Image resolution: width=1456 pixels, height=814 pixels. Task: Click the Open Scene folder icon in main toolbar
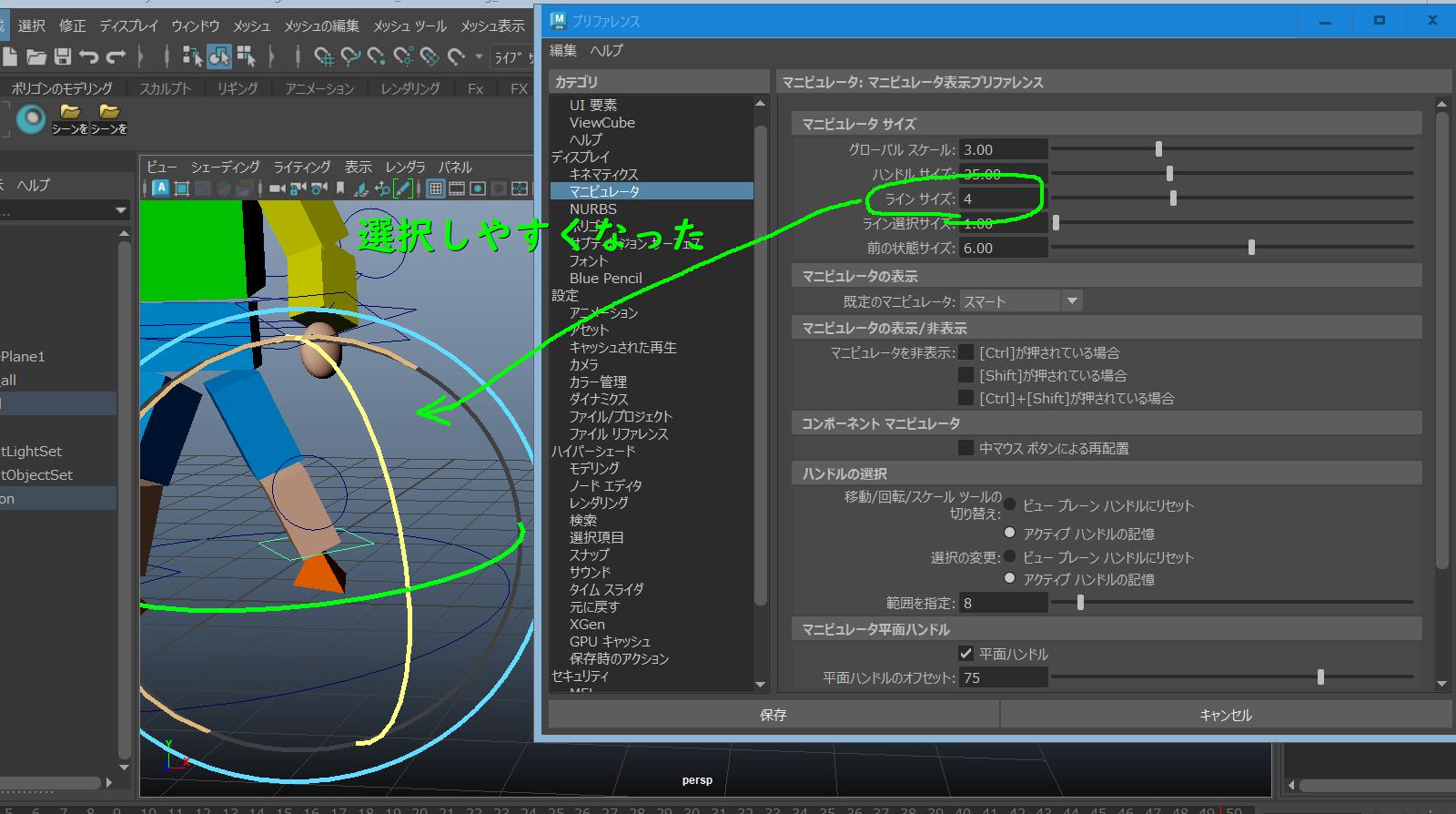point(36,56)
